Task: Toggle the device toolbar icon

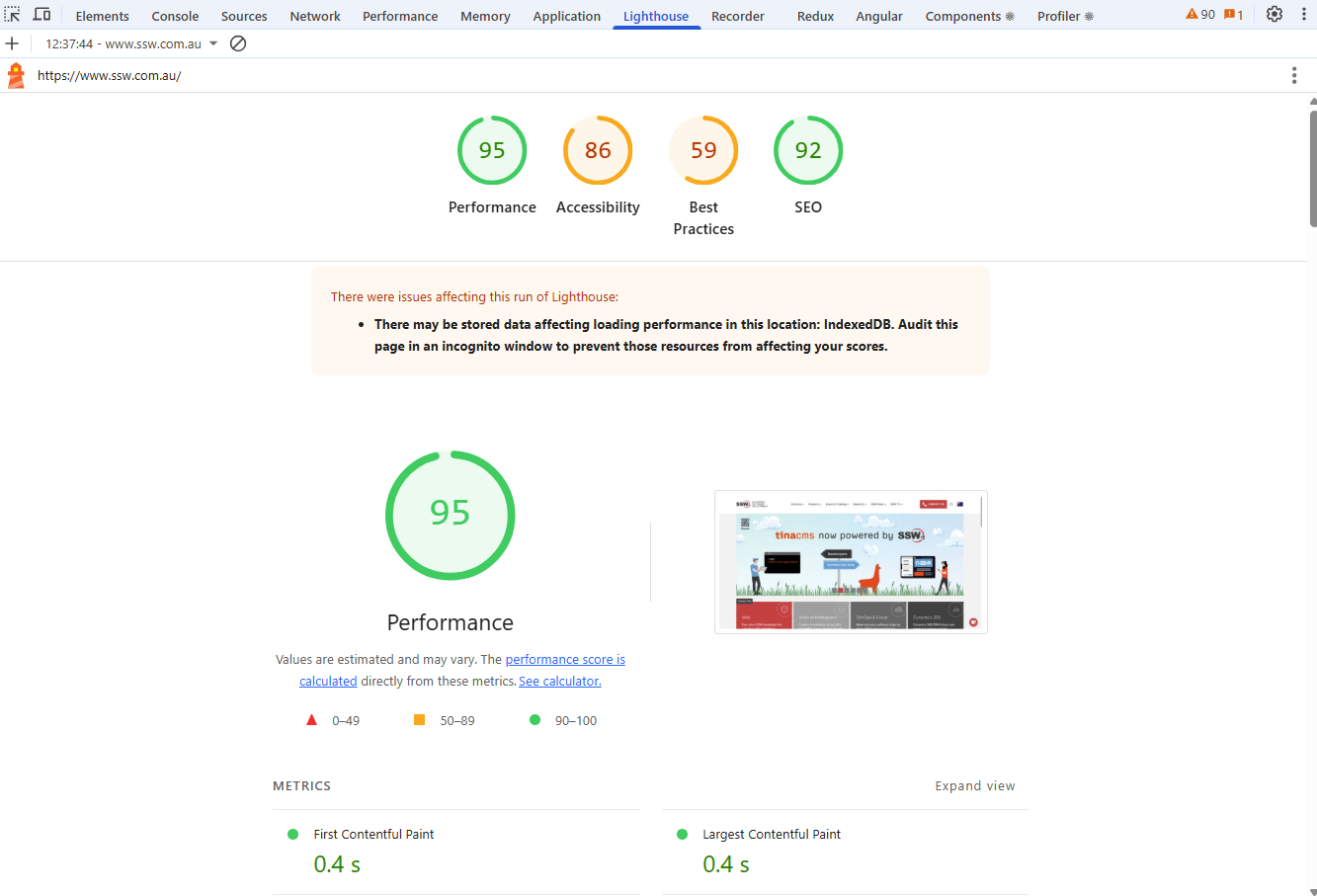Action: click(x=41, y=15)
